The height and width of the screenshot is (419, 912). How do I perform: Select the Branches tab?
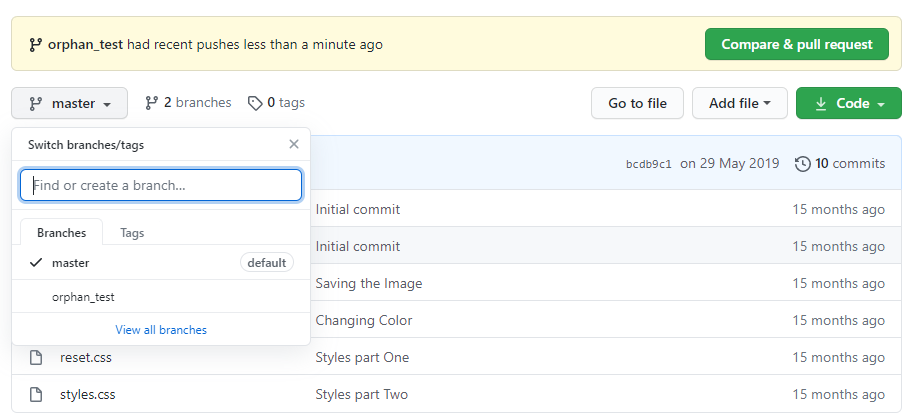click(62, 233)
